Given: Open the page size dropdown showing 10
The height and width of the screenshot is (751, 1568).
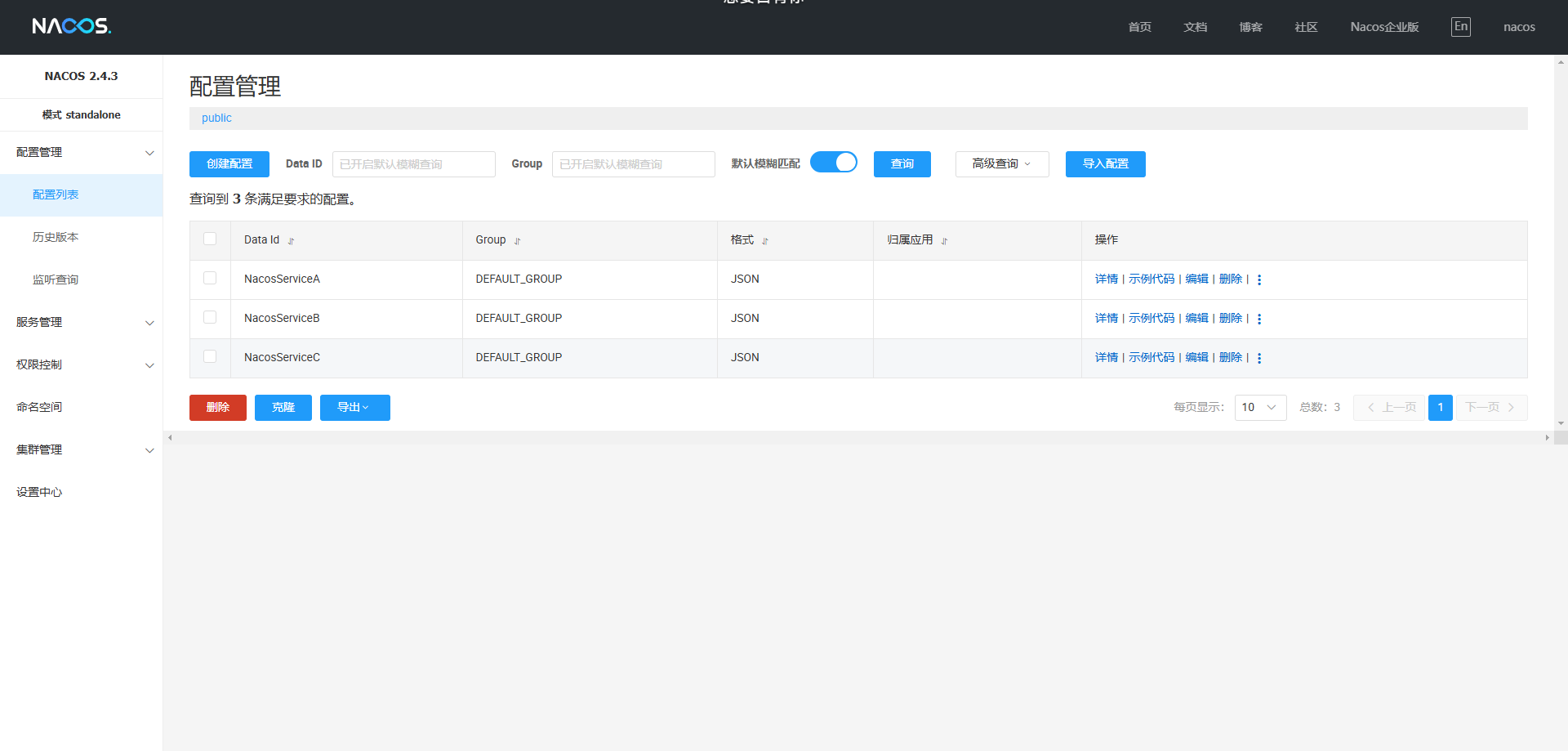Looking at the screenshot, I should point(1260,408).
